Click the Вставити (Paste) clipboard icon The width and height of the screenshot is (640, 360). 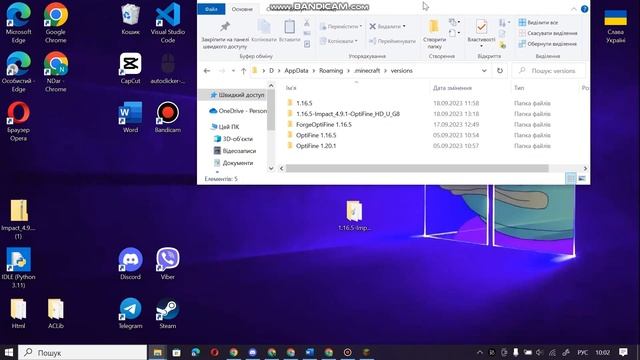point(289,31)
